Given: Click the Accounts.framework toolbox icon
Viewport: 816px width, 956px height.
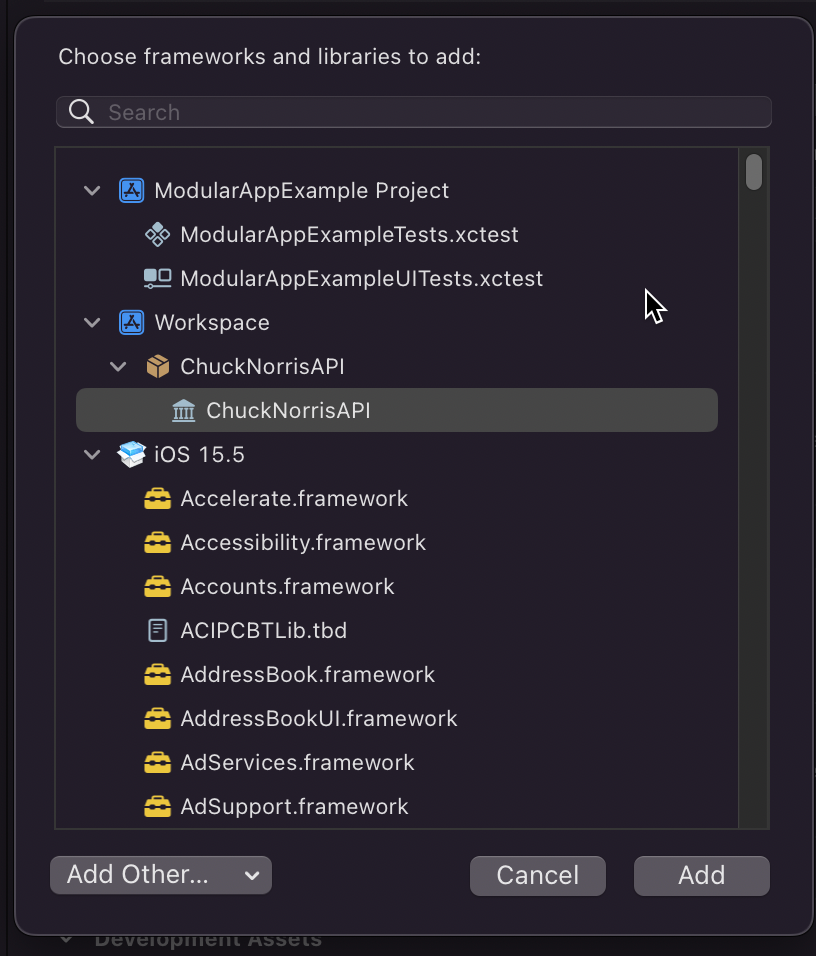Looking at the screenshot, I should coord(157,587).
